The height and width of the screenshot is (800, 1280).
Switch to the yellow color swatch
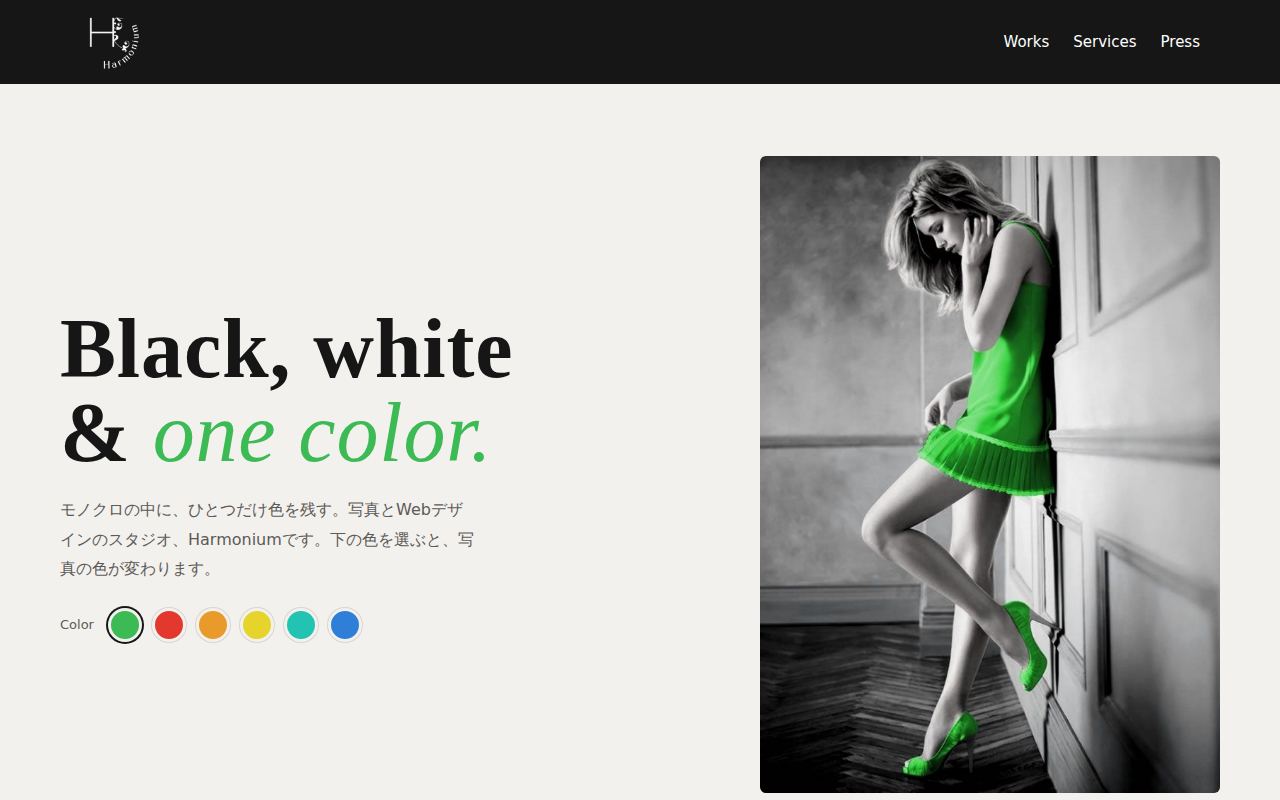pyautogui.click(x=257, y=625)
